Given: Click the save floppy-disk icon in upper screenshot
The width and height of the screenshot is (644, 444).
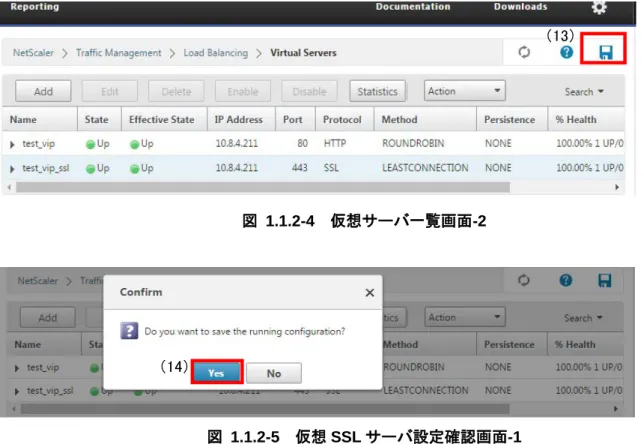Looking at the screenshot, I should (x=606, y=52).
